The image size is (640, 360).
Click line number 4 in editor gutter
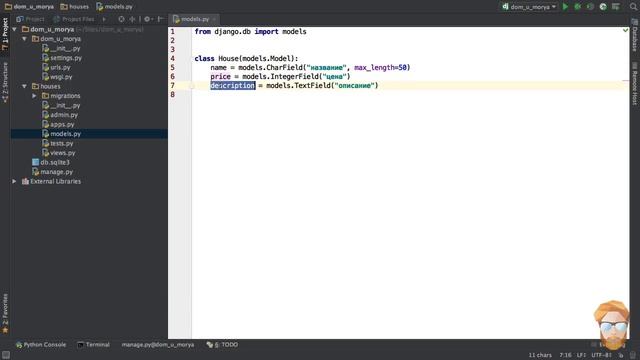tap(172, 58)
